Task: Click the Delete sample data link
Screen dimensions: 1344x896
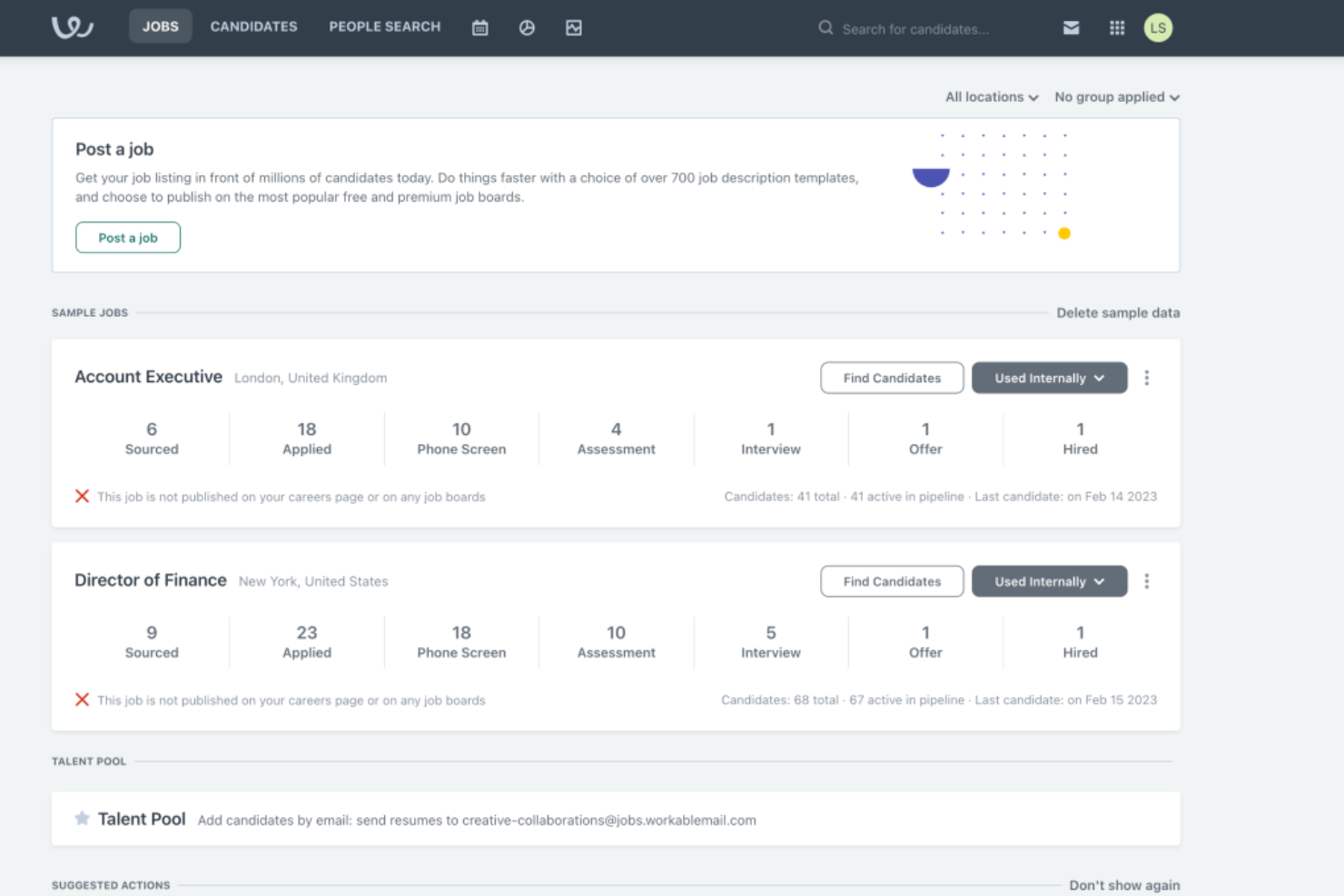Action: (1118, 312)
